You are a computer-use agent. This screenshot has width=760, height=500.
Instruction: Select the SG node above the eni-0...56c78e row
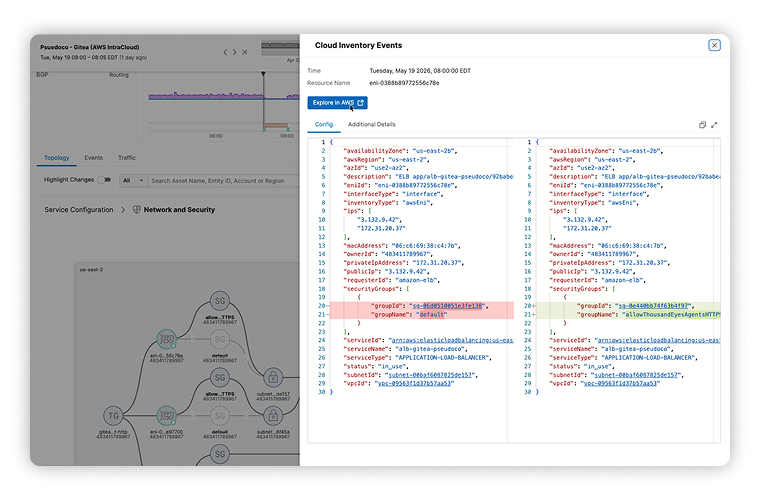(220, 301)
